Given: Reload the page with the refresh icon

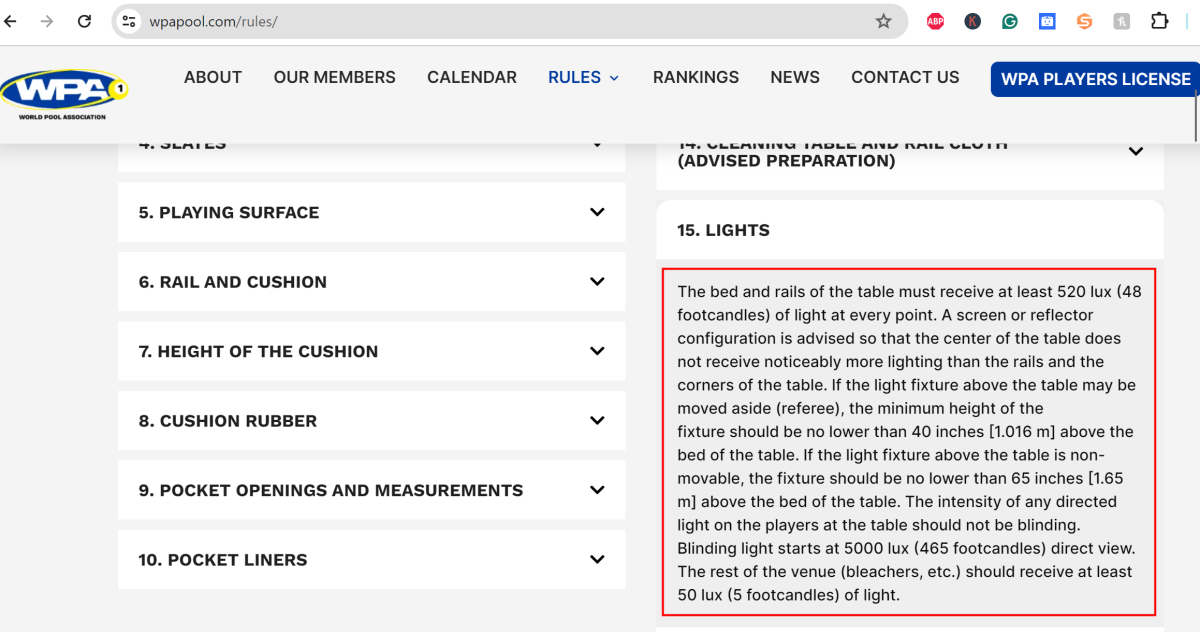Looking at the screenshot, I should pyautogui.click(x=85, y=21).
